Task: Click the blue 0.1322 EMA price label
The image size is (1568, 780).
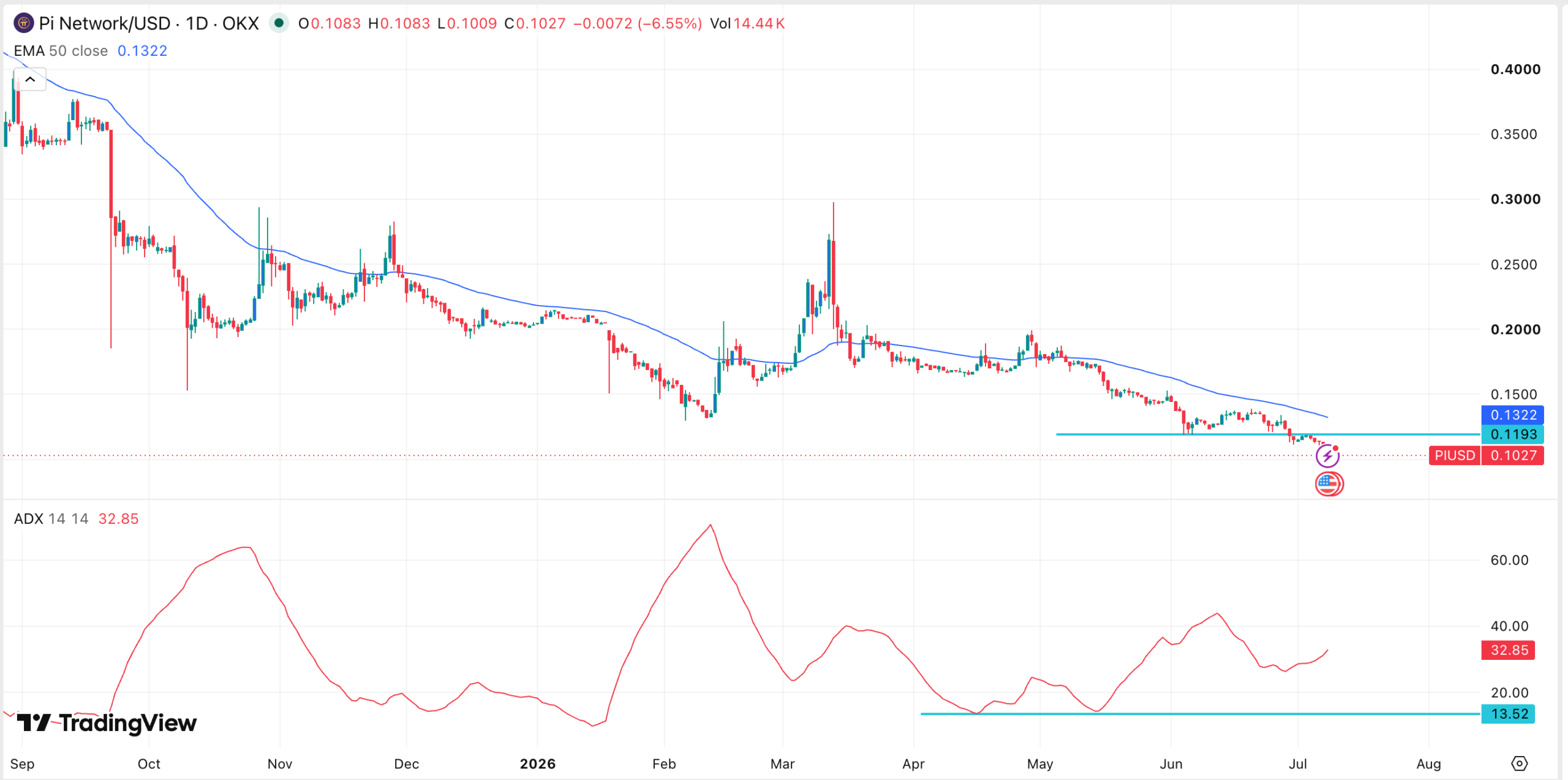Action: [1512, 415]
